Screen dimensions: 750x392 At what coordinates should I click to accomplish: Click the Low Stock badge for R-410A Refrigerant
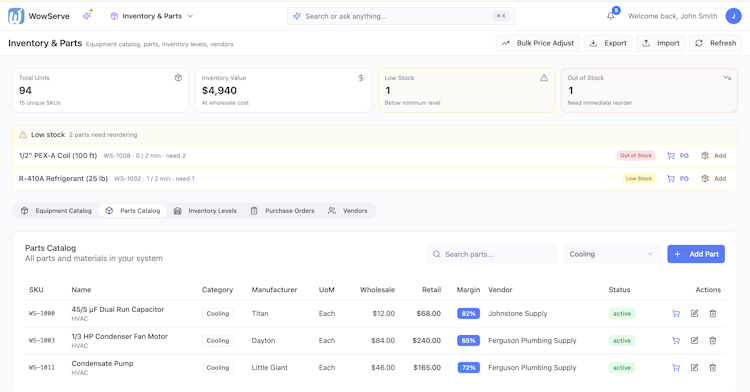point(639,178)
